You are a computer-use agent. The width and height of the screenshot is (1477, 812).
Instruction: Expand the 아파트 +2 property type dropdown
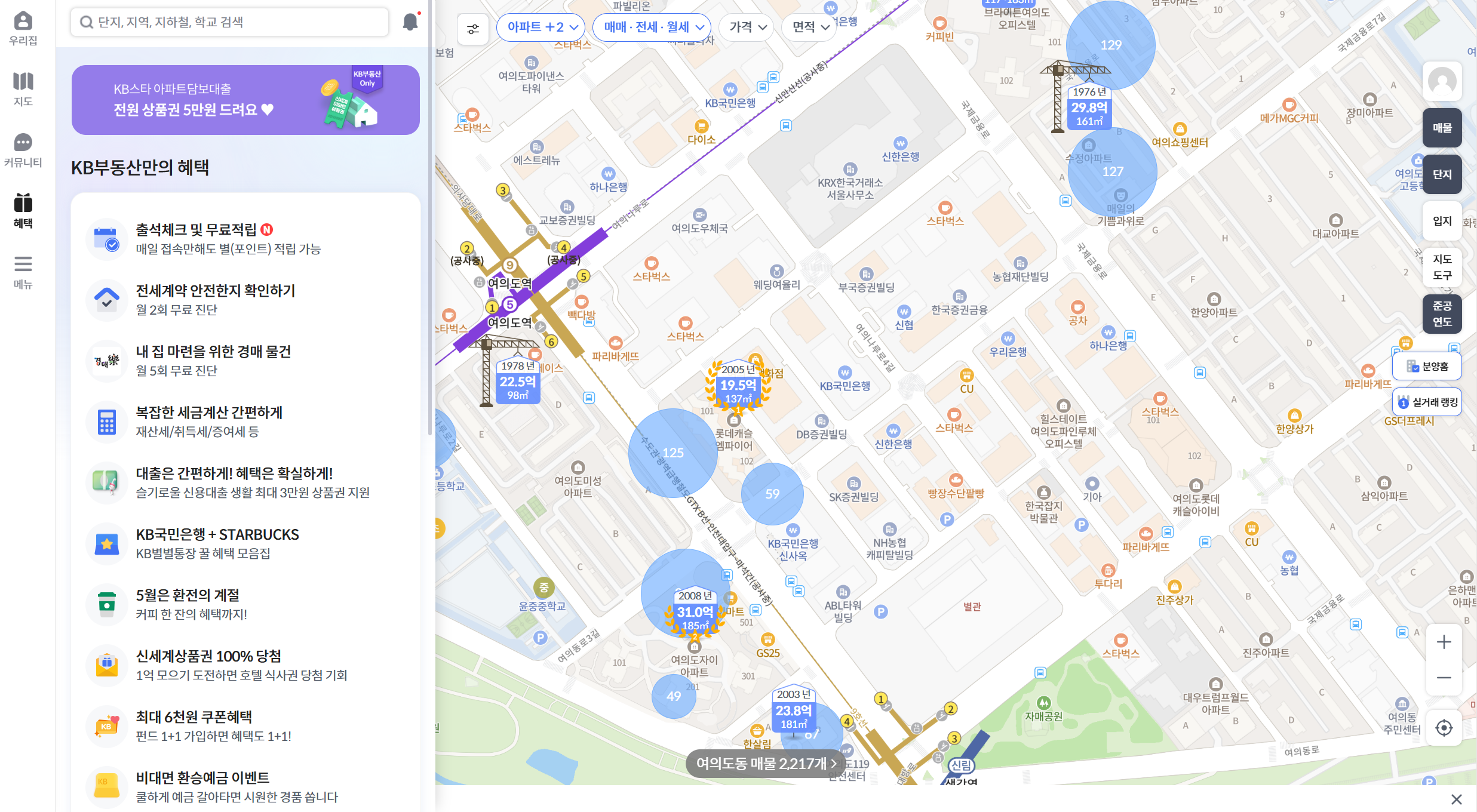[541, 27]
